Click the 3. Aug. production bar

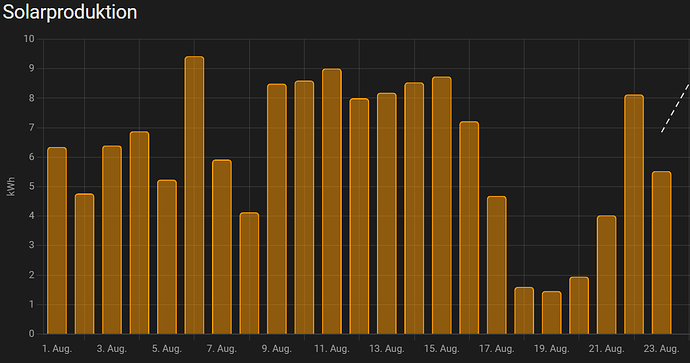point(112,240)
